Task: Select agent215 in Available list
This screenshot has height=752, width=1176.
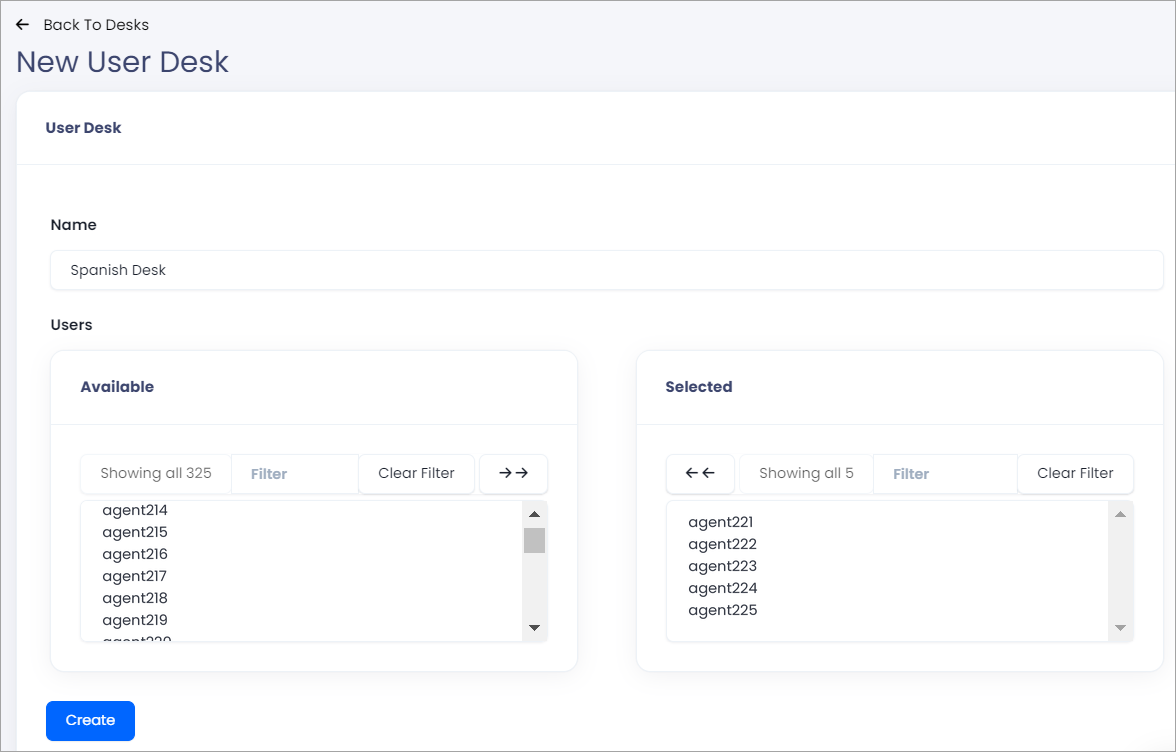Action: 135,532
